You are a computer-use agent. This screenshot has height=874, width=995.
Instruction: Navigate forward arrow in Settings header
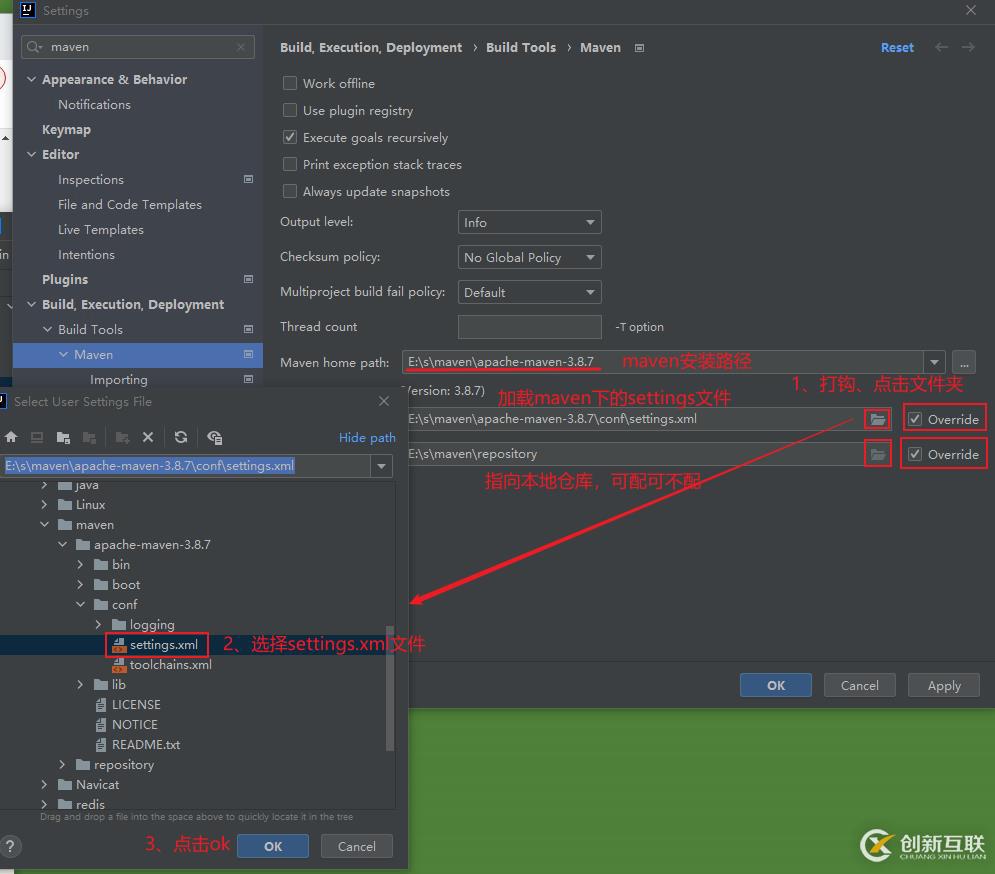[x=968, y=48]
